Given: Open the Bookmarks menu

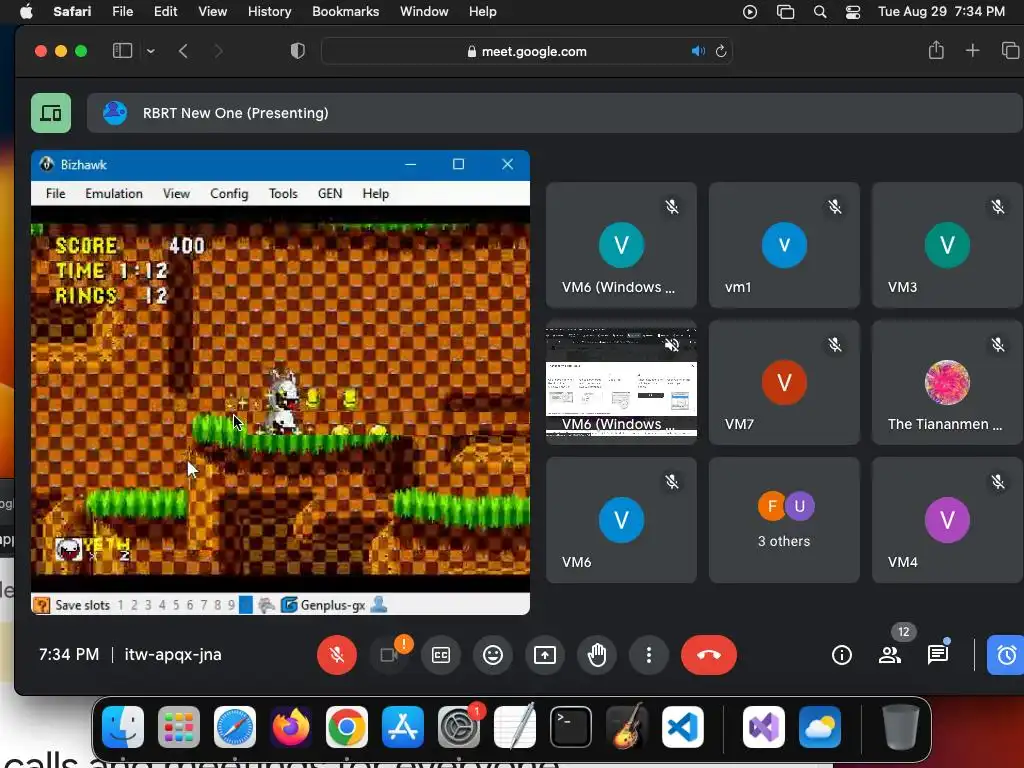Looking at the screenshot, I should pyautogui.click(x=345, y=11).
